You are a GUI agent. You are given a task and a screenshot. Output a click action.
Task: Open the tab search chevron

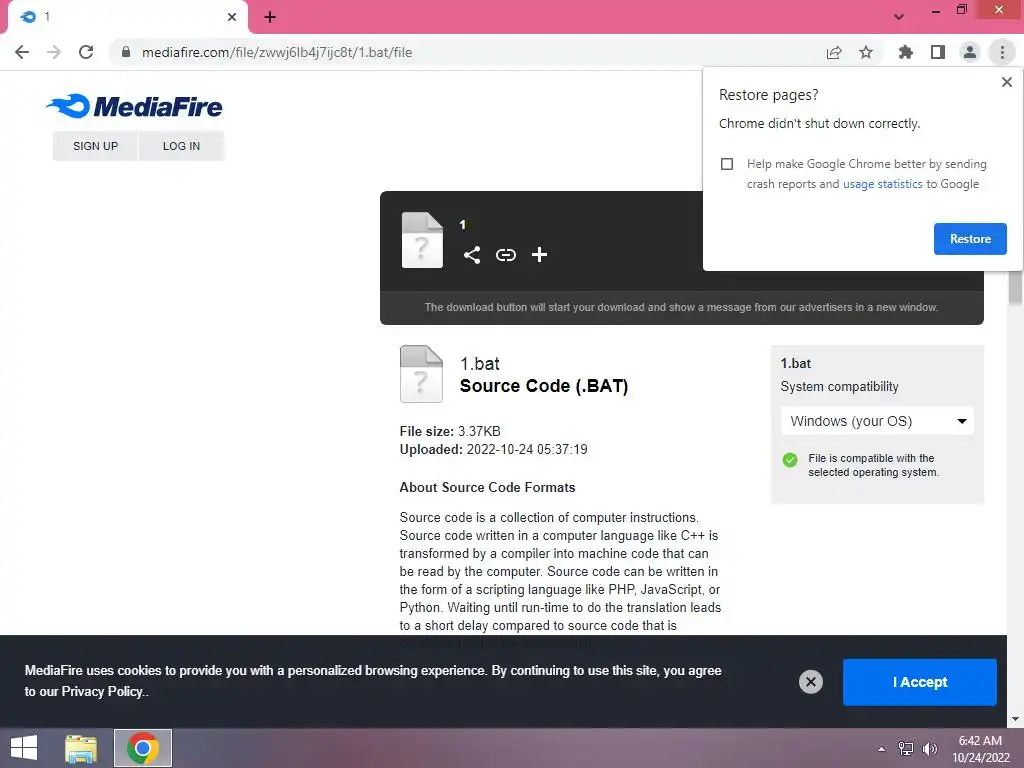click(899, 17)
